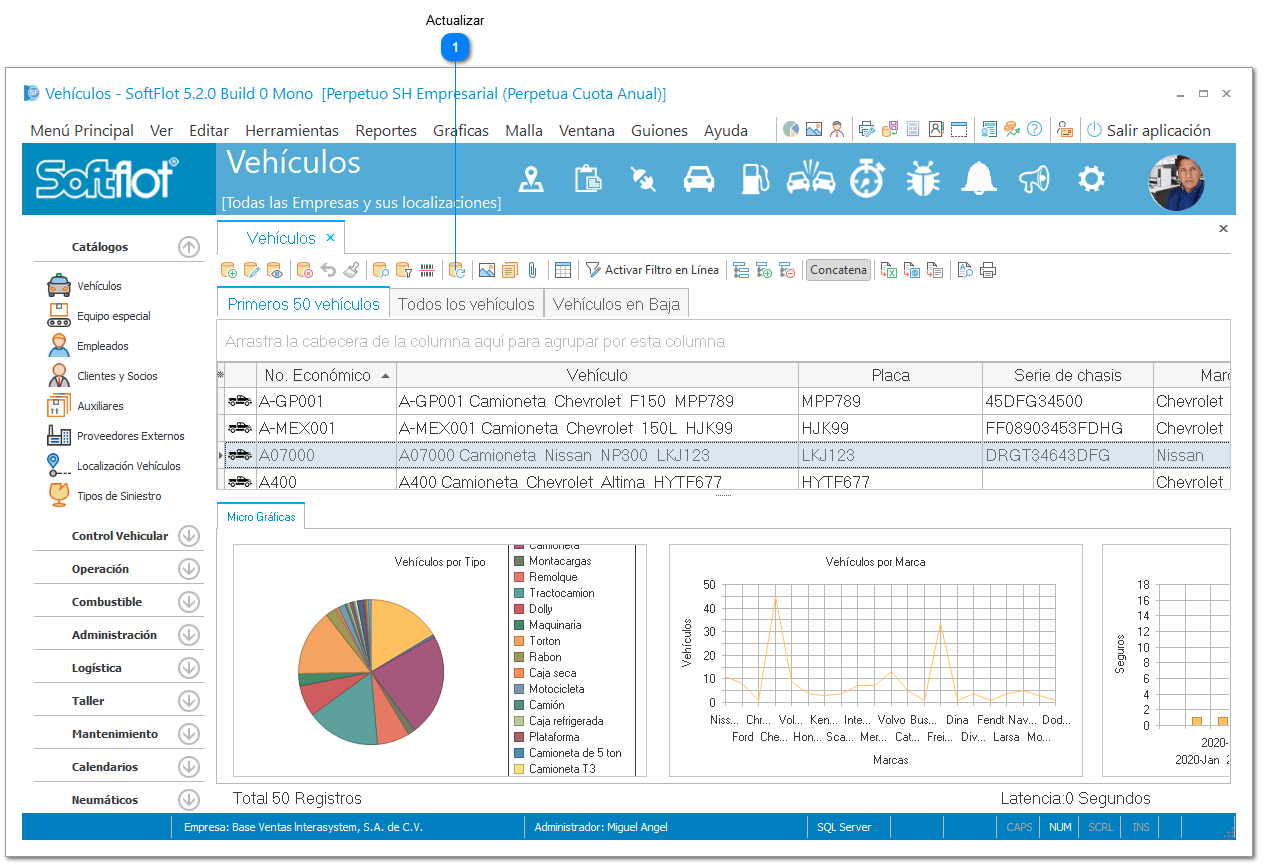Click the stopwatch icon in banner
Viewport: 1262px width, 866px height.
867,179
